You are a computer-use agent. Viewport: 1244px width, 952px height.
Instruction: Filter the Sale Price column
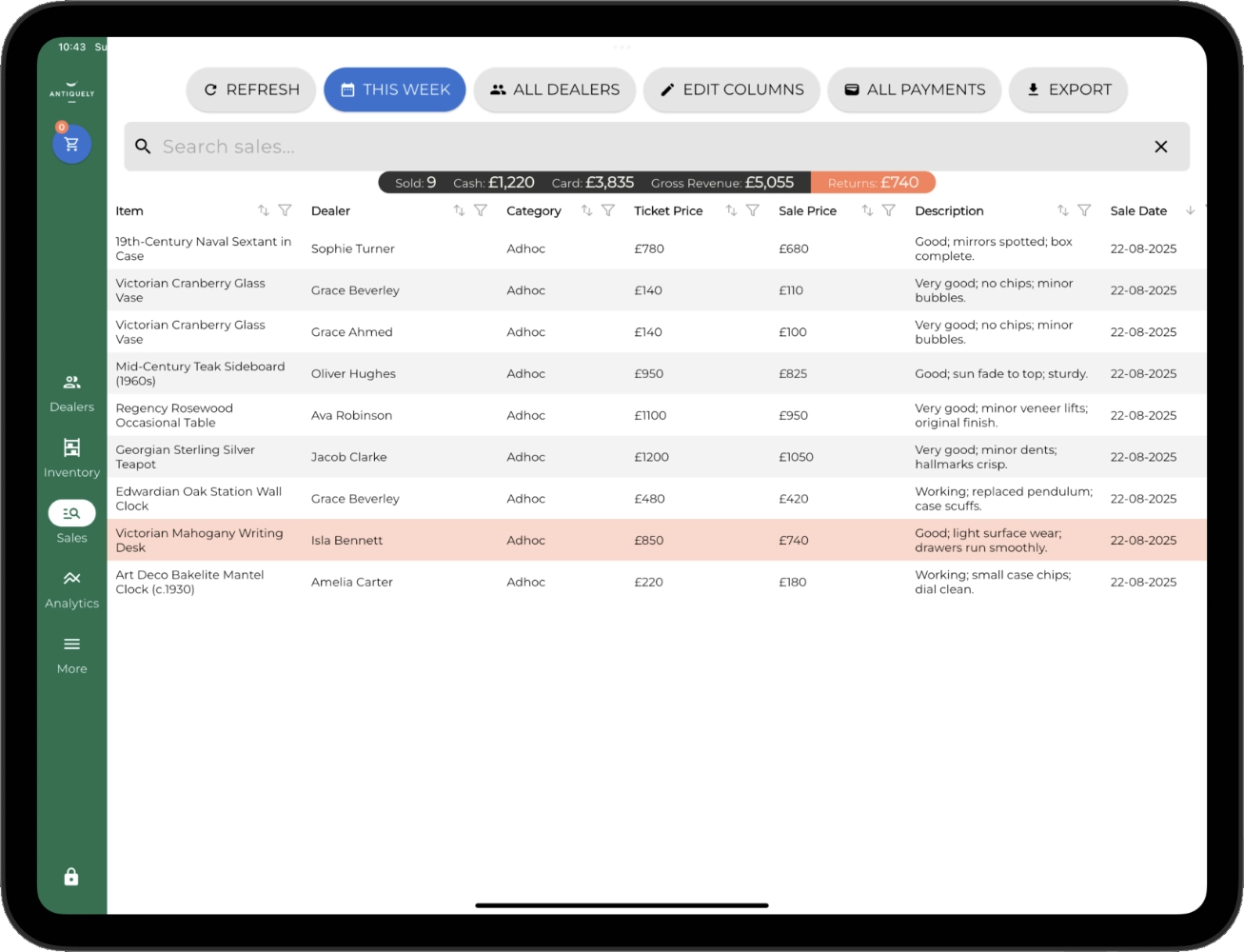click(x=889, y=210)
